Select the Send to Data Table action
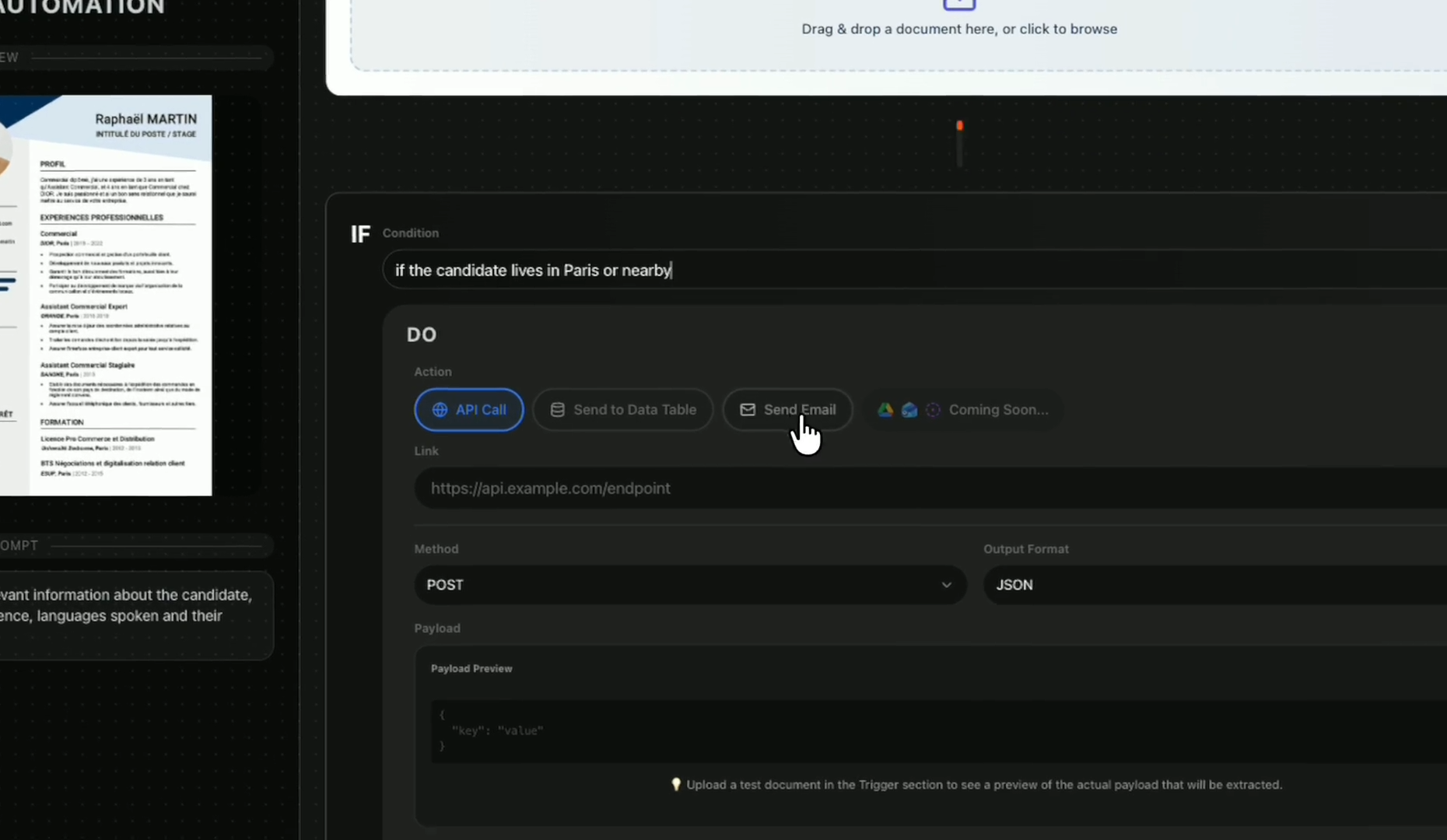Screen dimensions: 1447x840 pyautogui.click(x=622, y=410)
